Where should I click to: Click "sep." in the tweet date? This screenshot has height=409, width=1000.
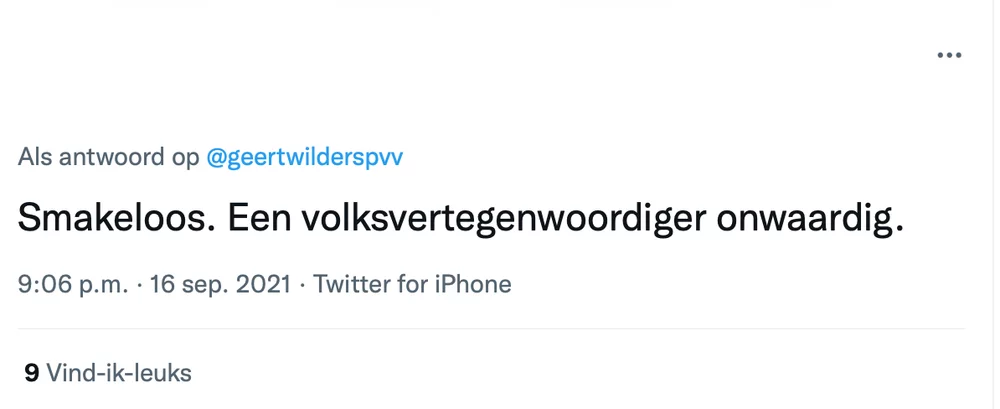208,284
